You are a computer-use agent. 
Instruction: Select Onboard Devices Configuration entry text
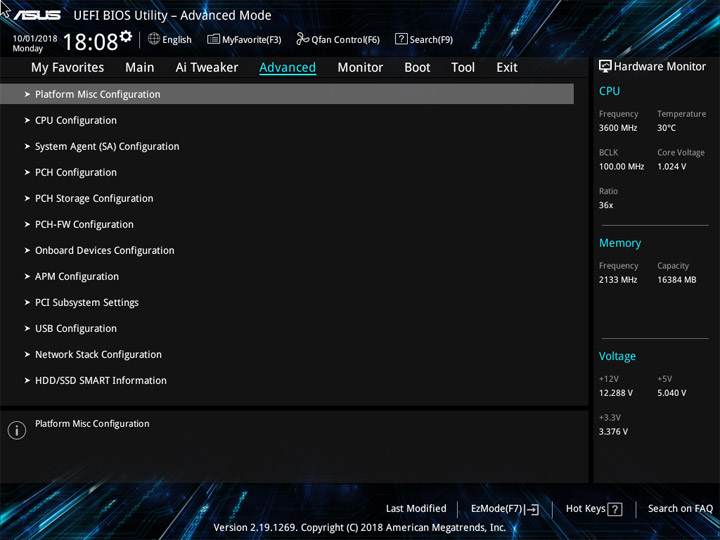[105, 250]
